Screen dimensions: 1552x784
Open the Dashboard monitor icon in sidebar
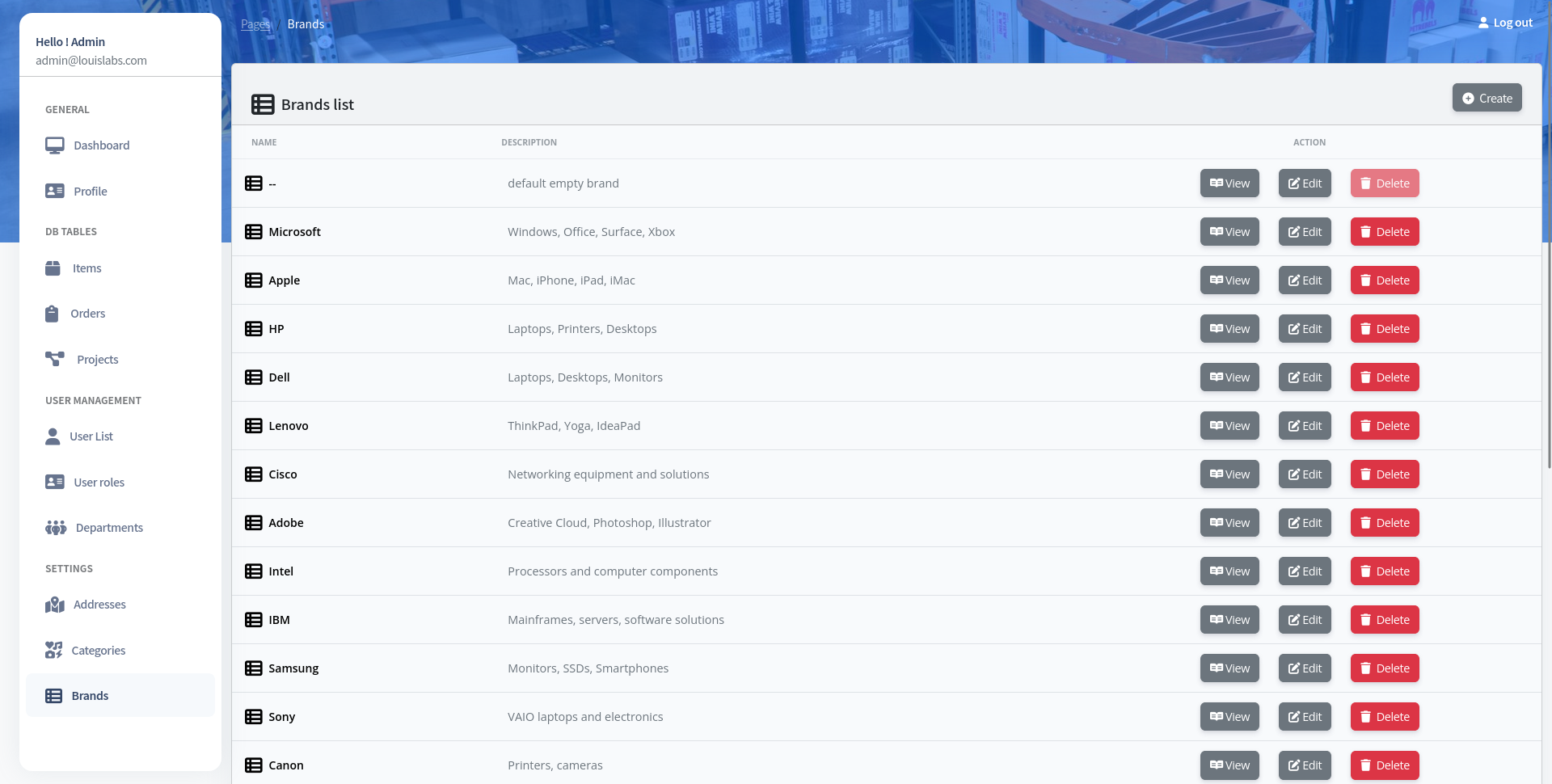click(55, 145)
